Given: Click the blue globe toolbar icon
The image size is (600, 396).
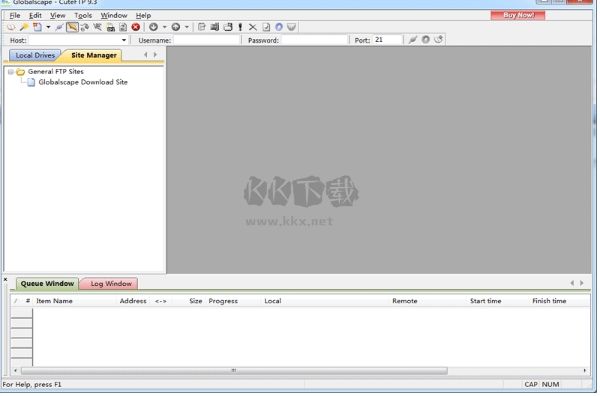Looking at the screenshot, I should point(279,27).
